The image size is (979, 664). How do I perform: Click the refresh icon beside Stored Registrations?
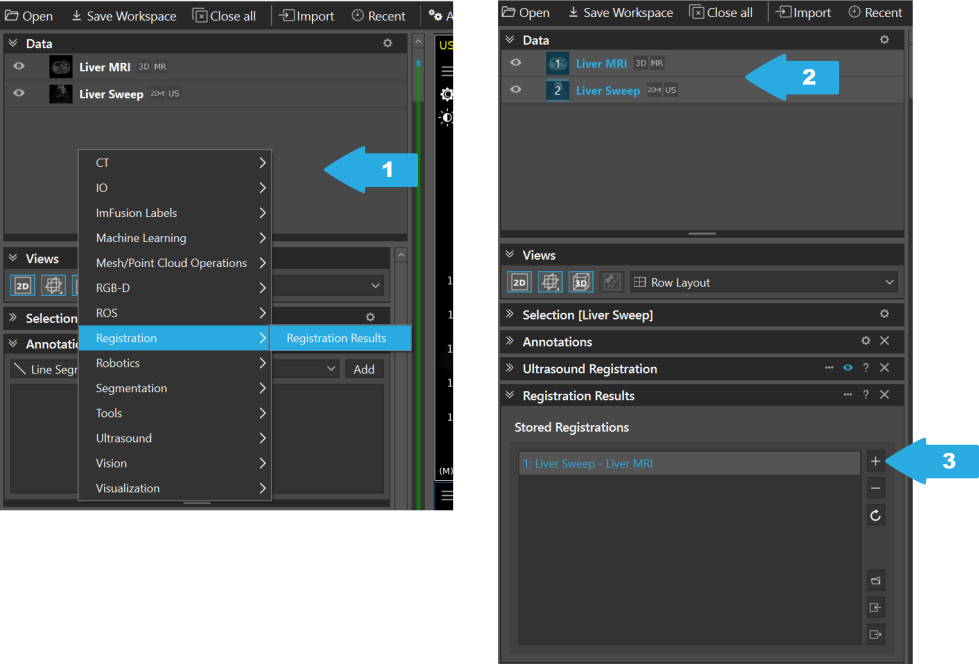(875, 516)
